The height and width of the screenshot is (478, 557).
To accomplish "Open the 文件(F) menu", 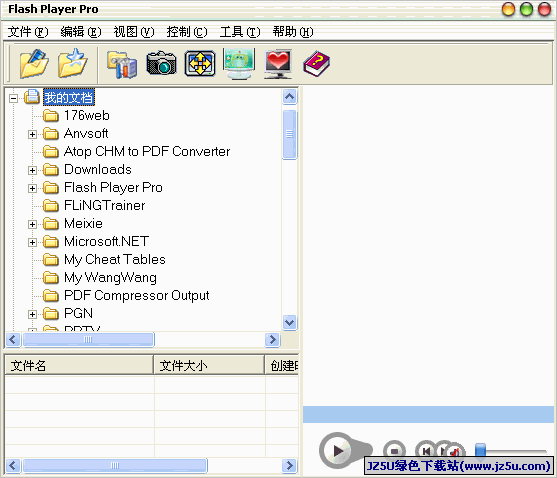I will point(28,32).
